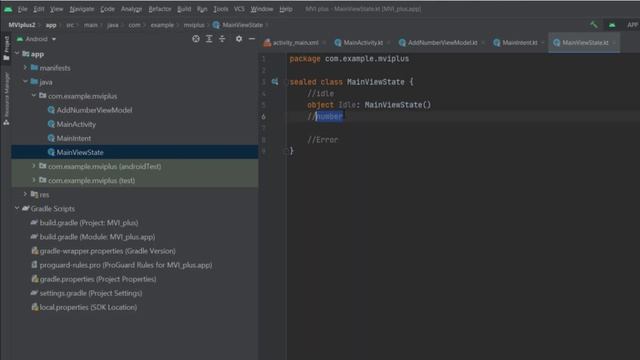Open the Android project view dropdown
This screenshot has height=360, width=640.
pos(36,39)
